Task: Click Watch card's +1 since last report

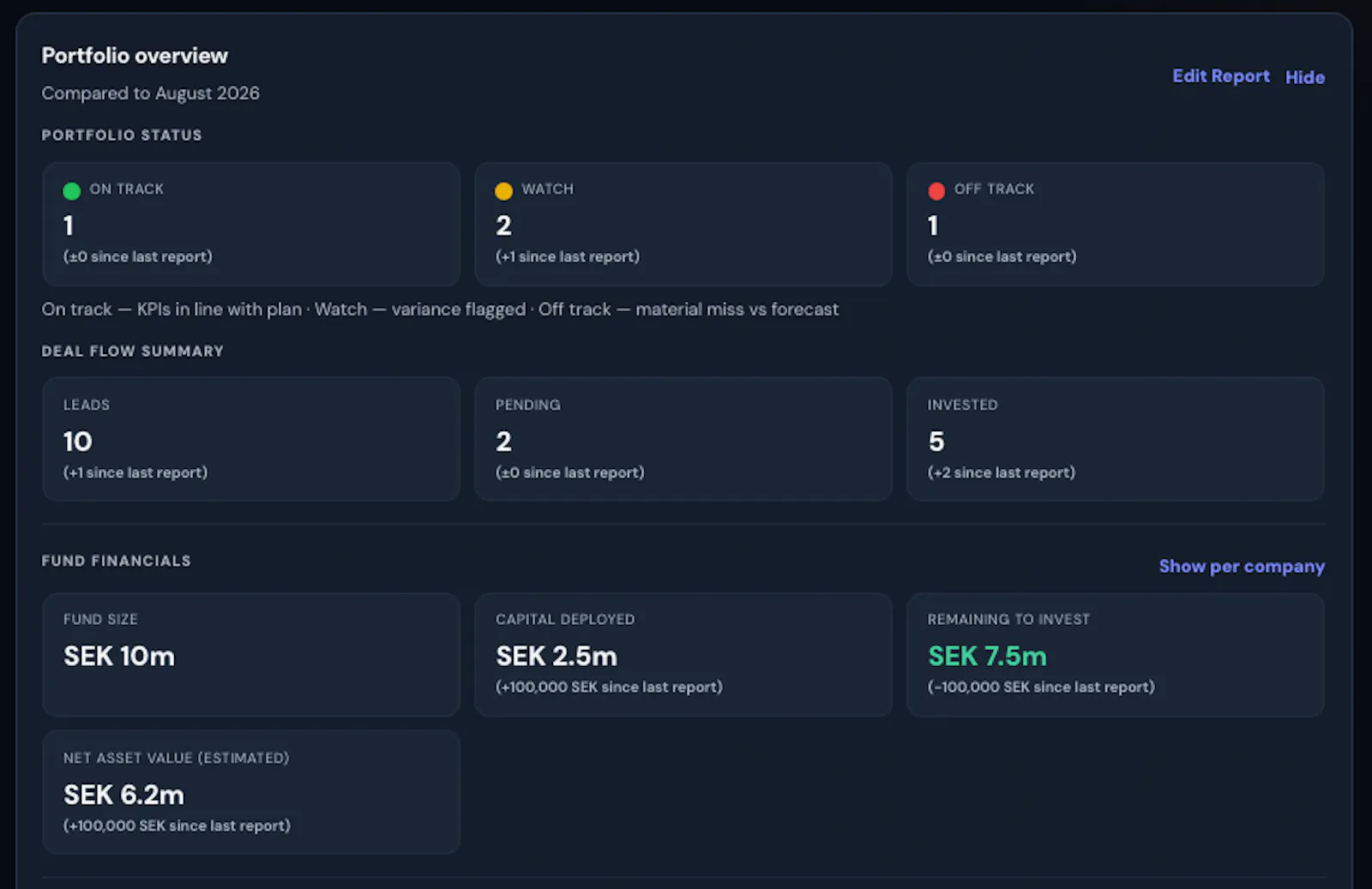Action: coord(568,256)
